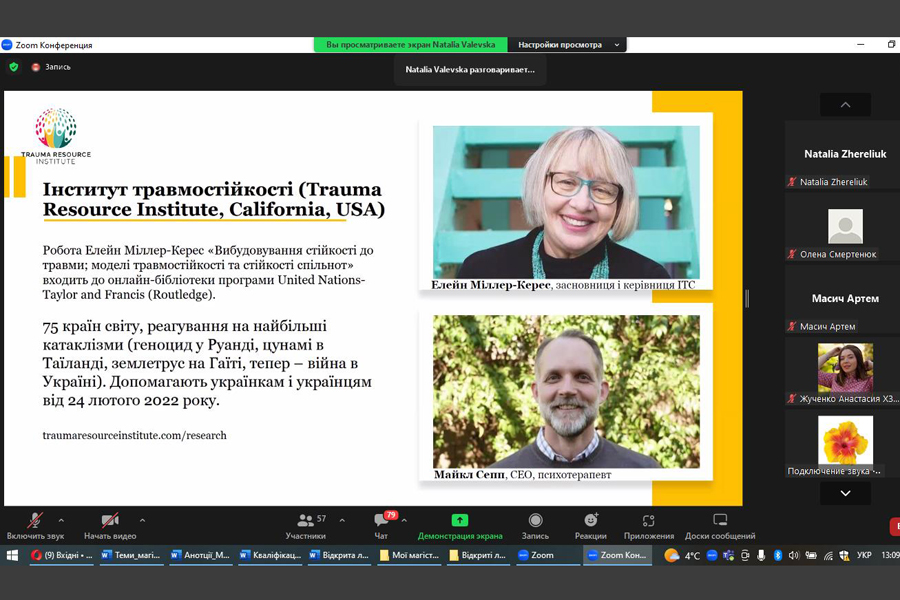This screenshot has width=900, height=600.
Task: Expand audio options arrow next to microphone
Action: pyautogui.click(x=61, y=520)
